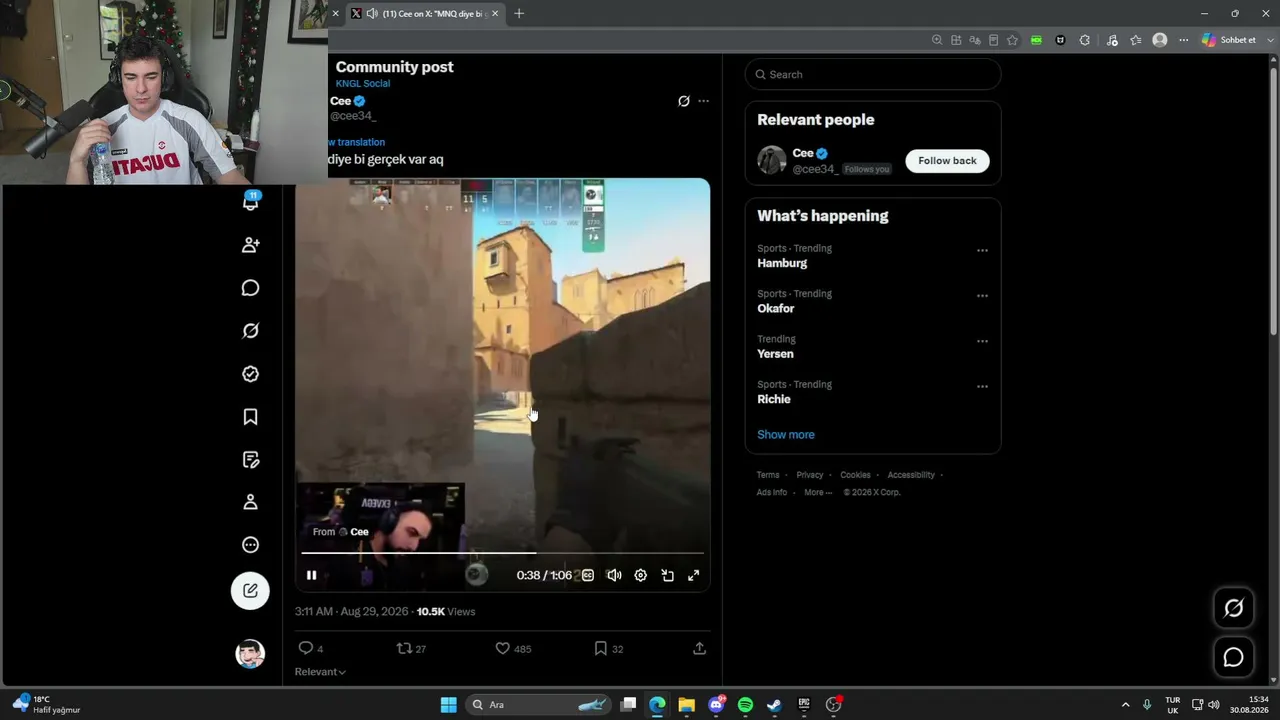Screen dimensions: 1280x720
Task: Open the Okafor trending topic
Action: (776, 308)
